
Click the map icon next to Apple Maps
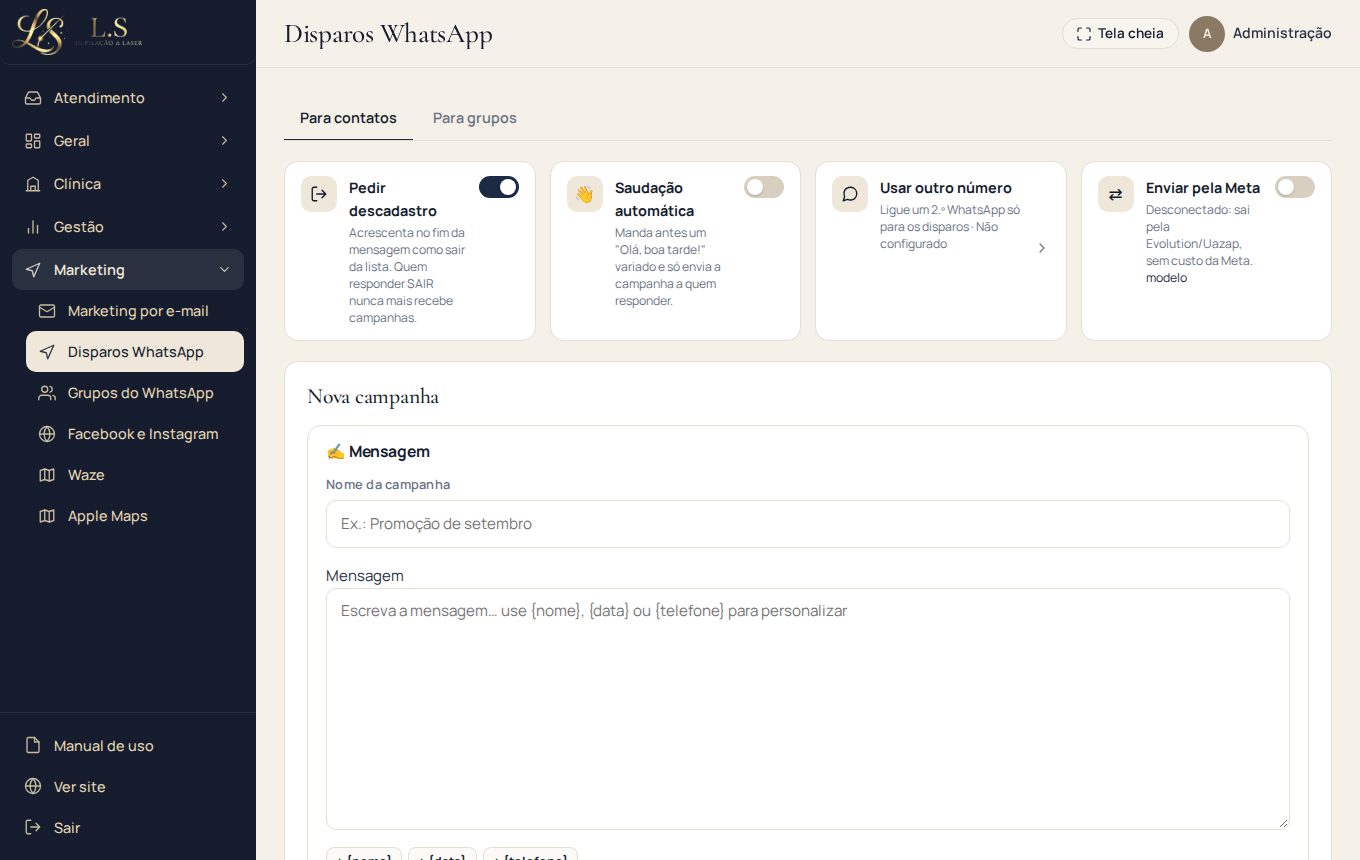click(x=47, y=516)
